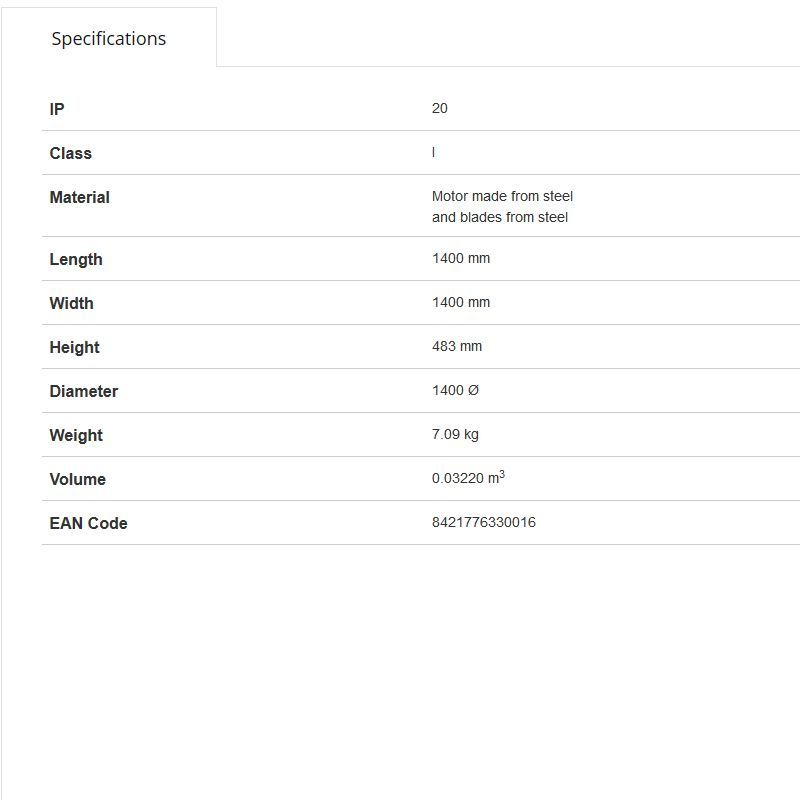Select the Length value 1400 mm
This screenshot has width=800, height=800.
coord(461,258)
